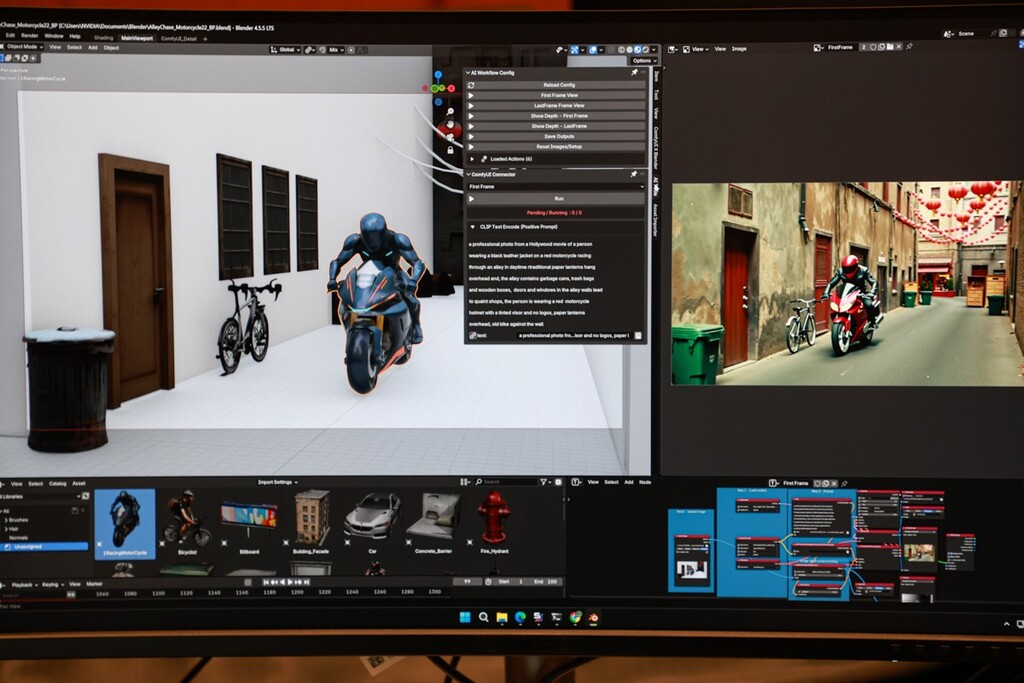Open Import Settings dropdown in asset browser
Viewport: 1024px width, 683px height.
pos(278,483)
